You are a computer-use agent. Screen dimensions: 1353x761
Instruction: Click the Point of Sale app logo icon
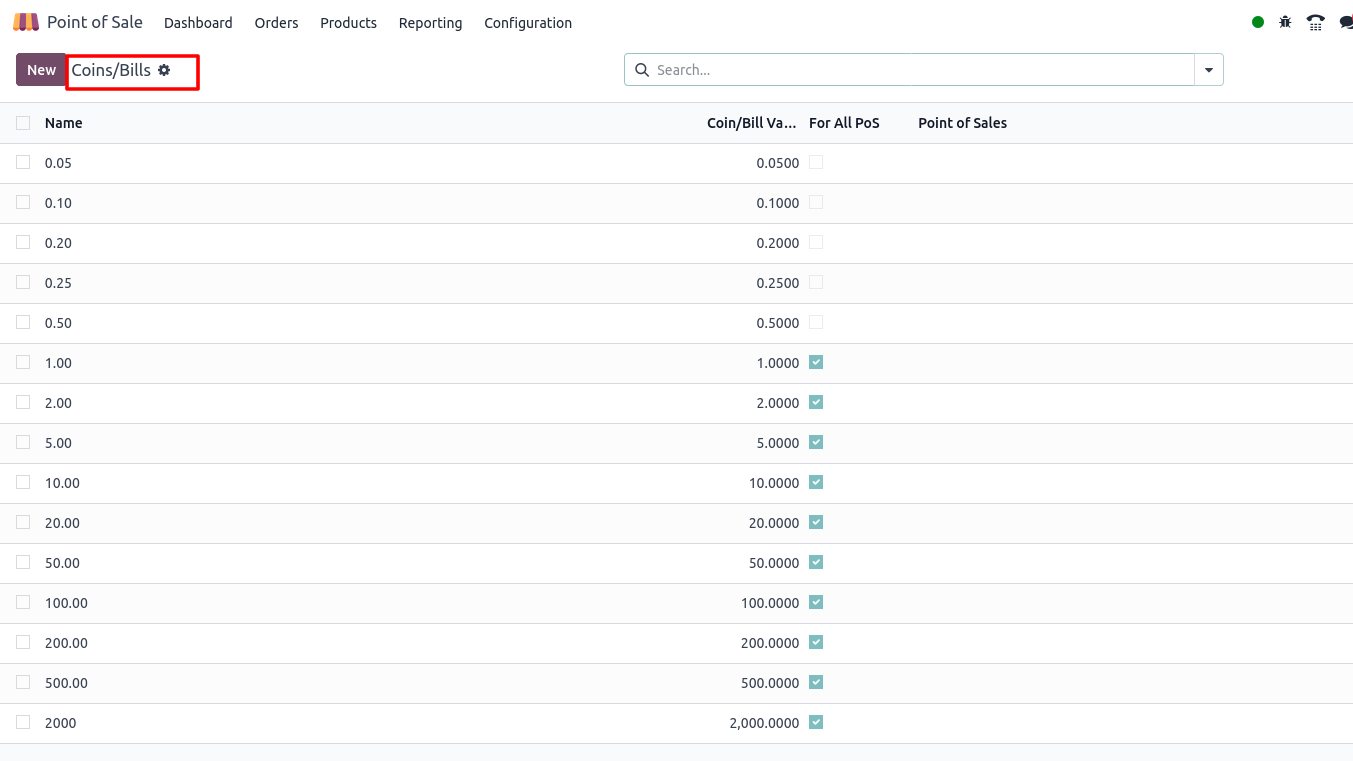(x=26, y=22)
